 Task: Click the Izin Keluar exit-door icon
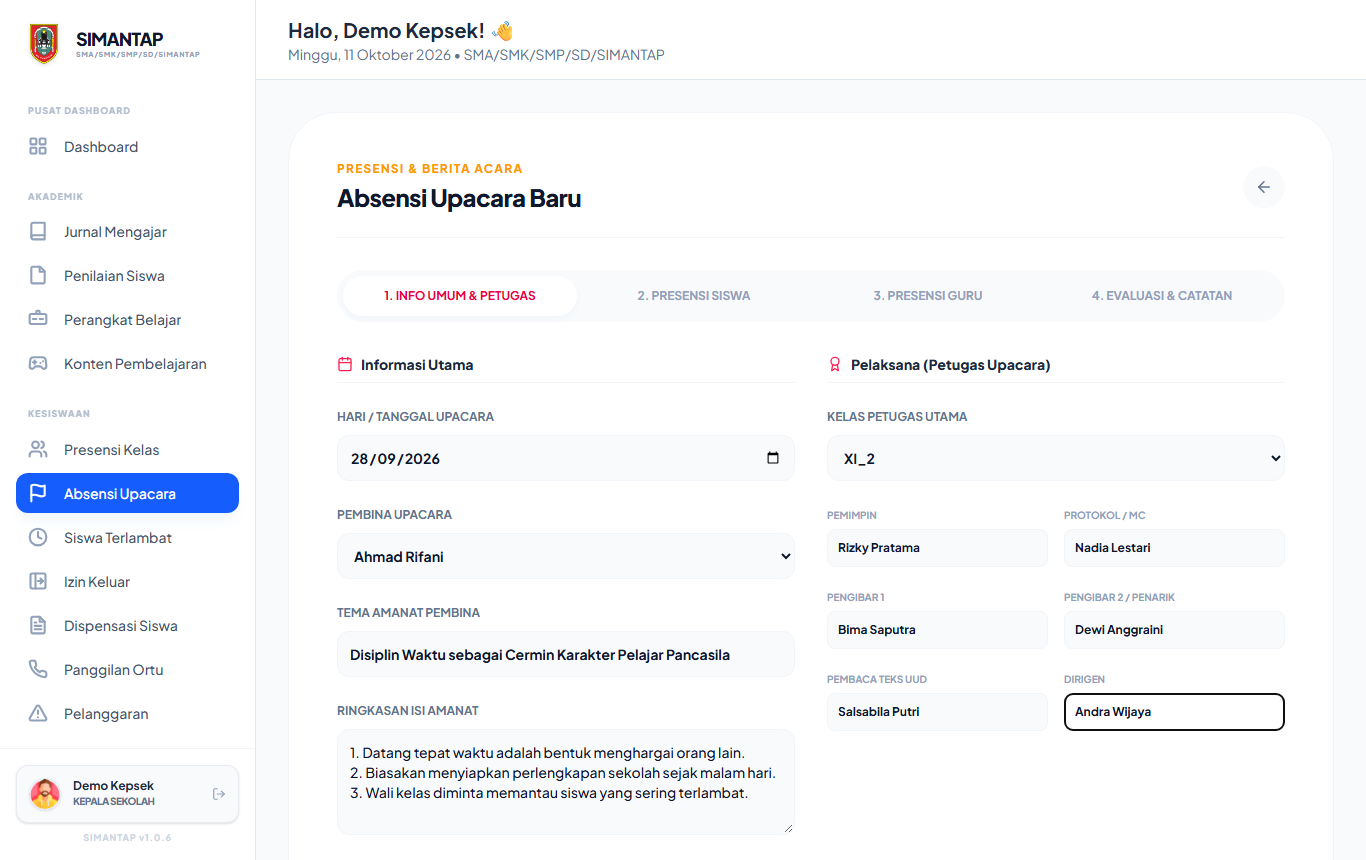38,582
